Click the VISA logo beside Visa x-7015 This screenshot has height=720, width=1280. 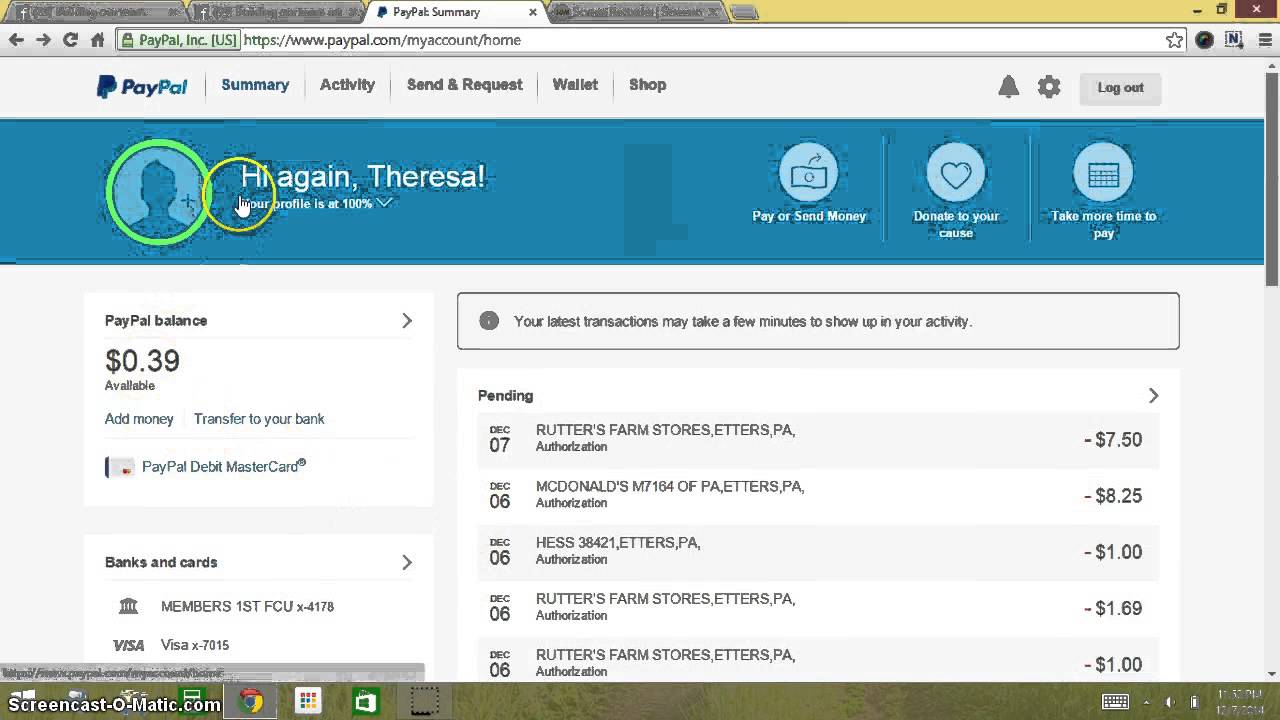tap(129, 645)
